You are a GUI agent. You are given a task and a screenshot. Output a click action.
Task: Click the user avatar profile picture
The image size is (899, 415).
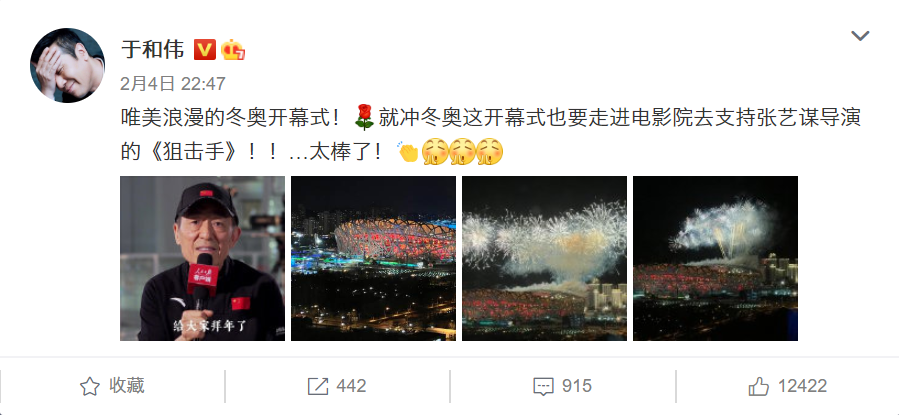coord(67,65)
